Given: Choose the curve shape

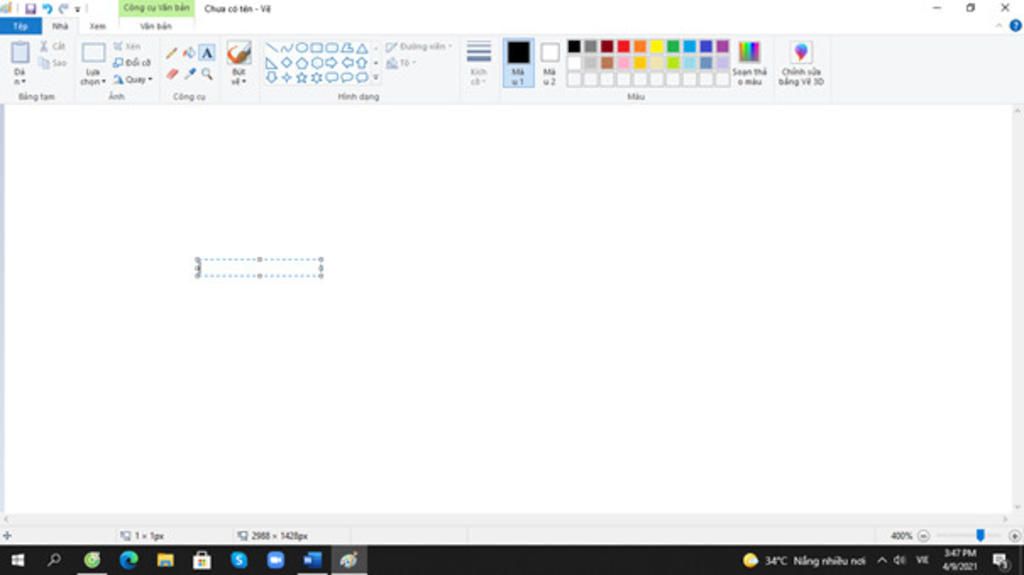Looking at the screenshot, I should coord(286,48).
